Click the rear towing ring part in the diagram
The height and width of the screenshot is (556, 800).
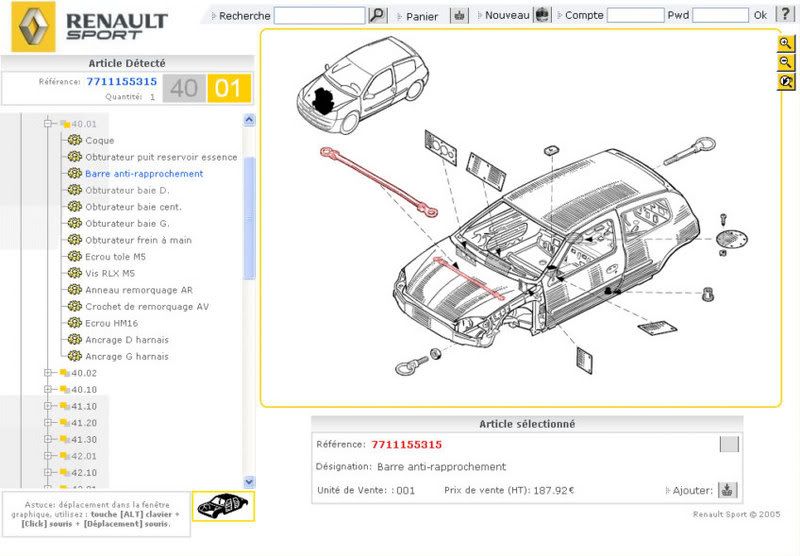click(689, 150)
